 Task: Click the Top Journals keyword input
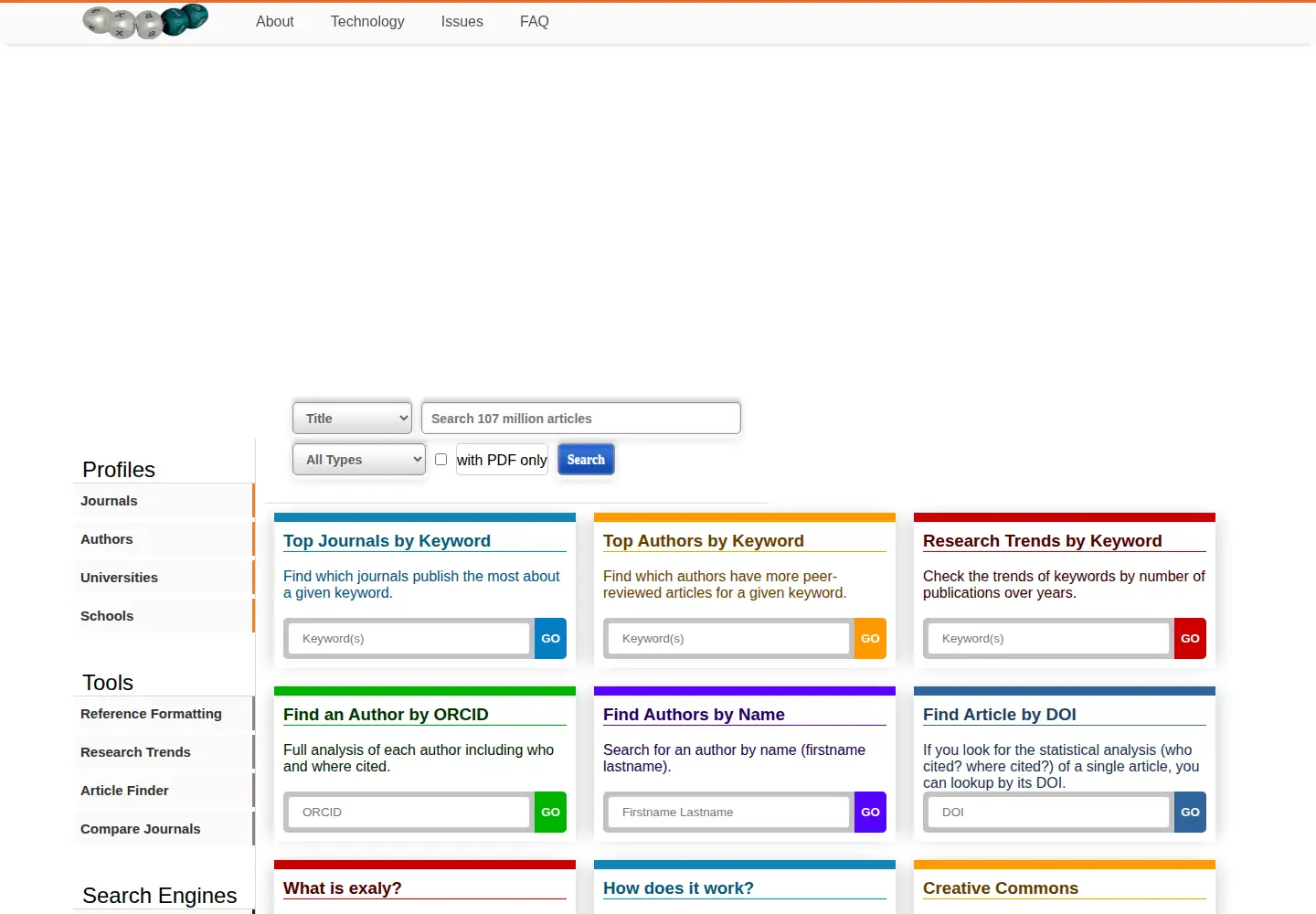click(x=409, y=639)
